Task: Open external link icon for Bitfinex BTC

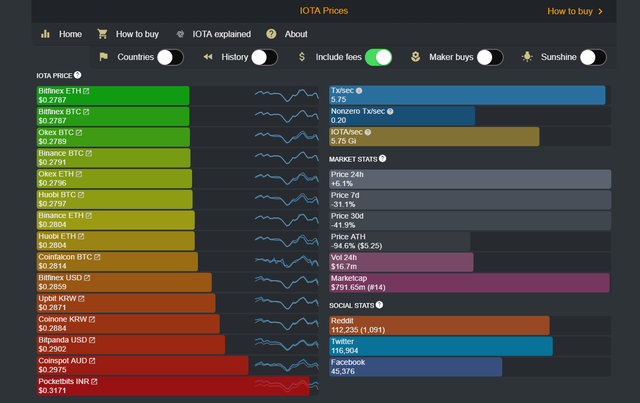Action: pos(86,112)
